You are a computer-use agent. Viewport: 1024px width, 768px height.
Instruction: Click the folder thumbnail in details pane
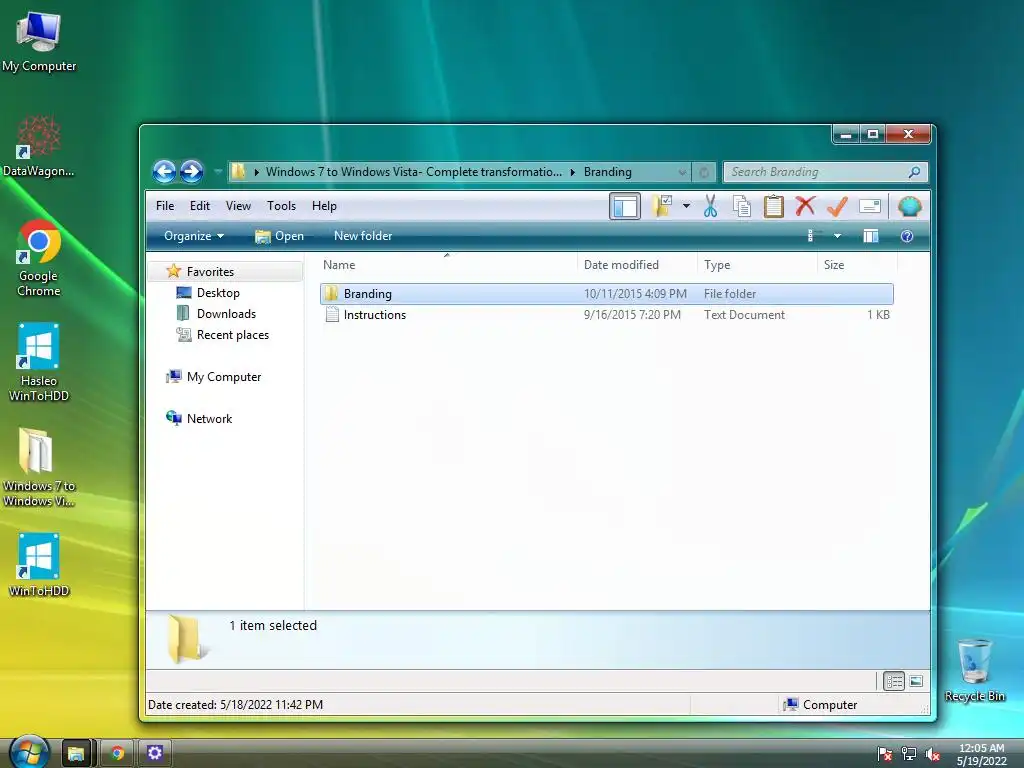186,639
